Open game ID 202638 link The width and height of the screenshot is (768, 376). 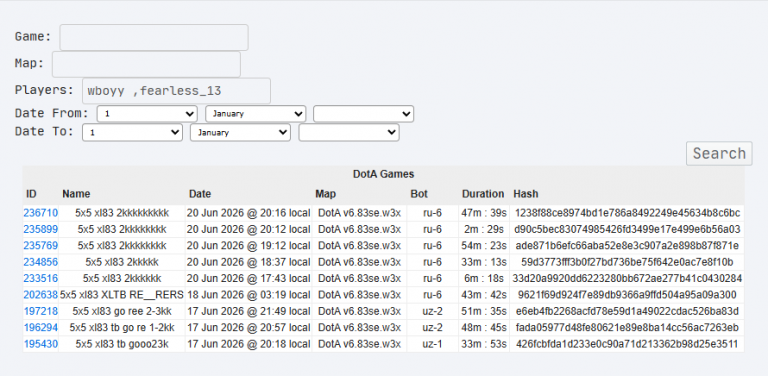pyautogui.click(x=41, y=295)
